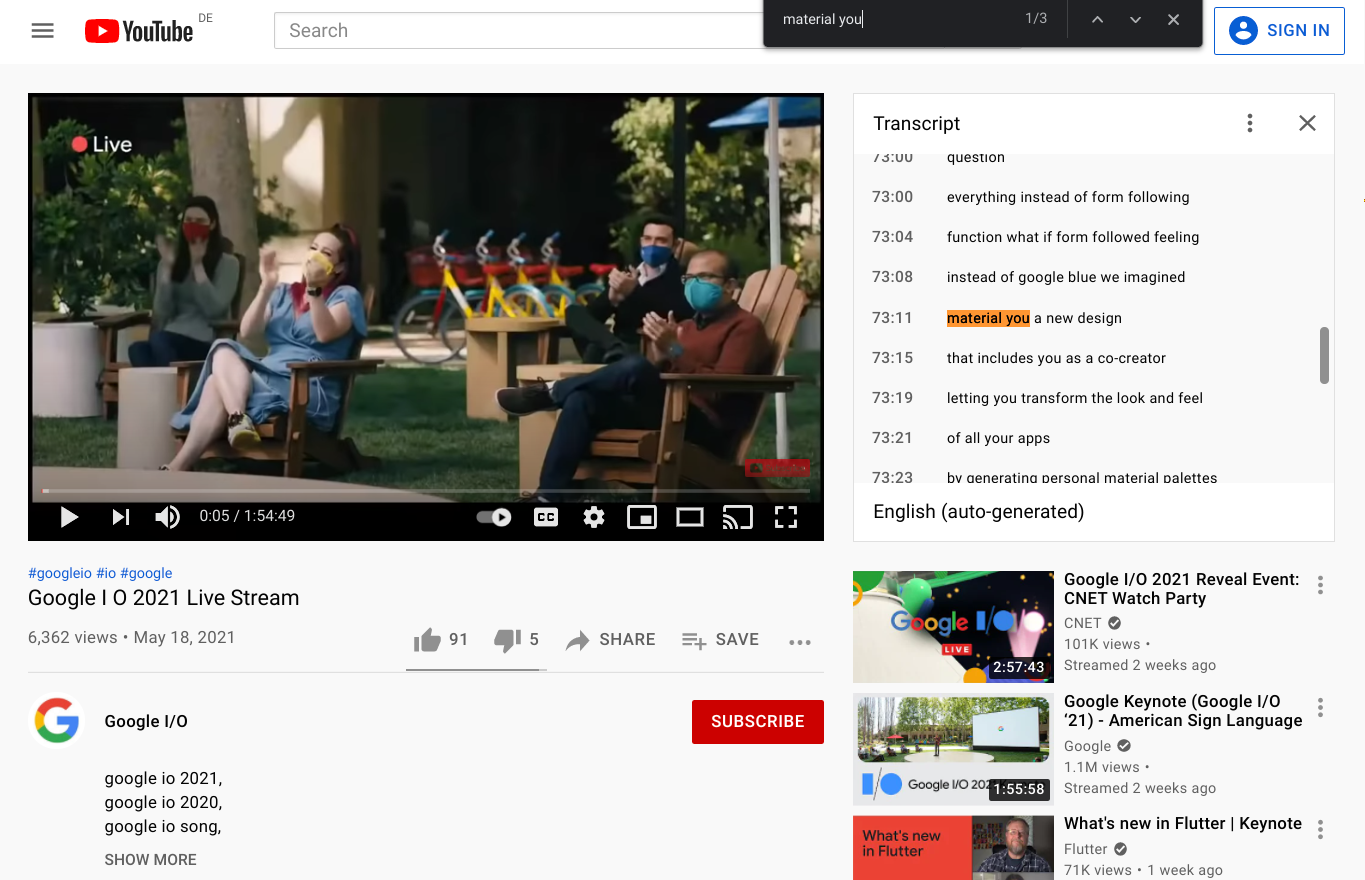The image size is (1365, 880).
Task: Play the video
Action: click(x=69, y=517)
